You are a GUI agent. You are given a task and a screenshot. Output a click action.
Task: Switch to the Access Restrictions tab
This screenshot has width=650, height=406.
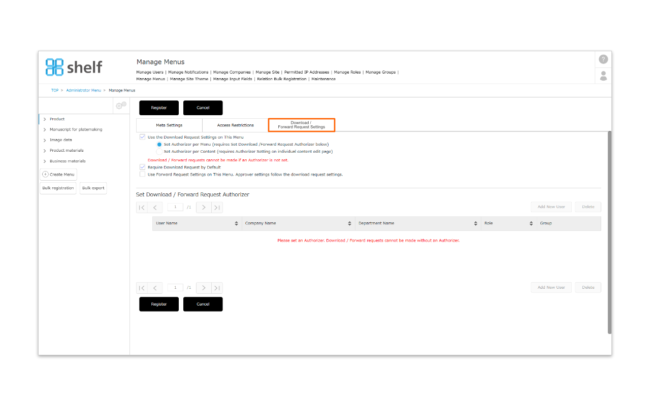tap(235, 125)
